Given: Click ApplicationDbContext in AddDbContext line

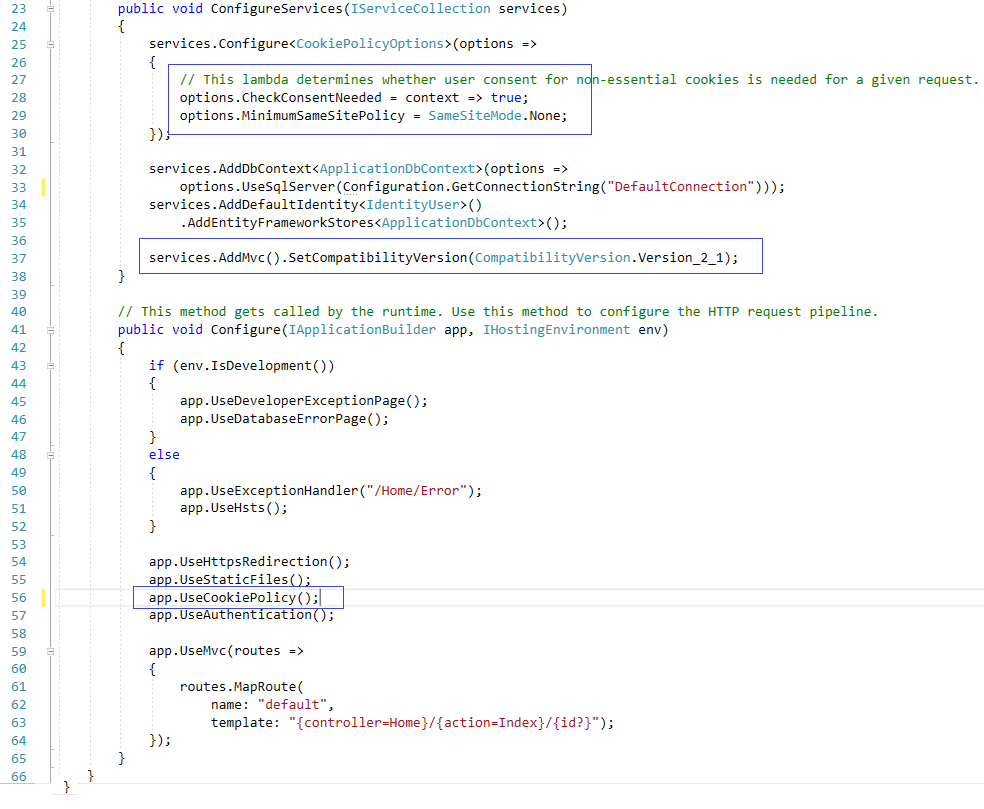Looking at the screenshot, I should 397,169.
